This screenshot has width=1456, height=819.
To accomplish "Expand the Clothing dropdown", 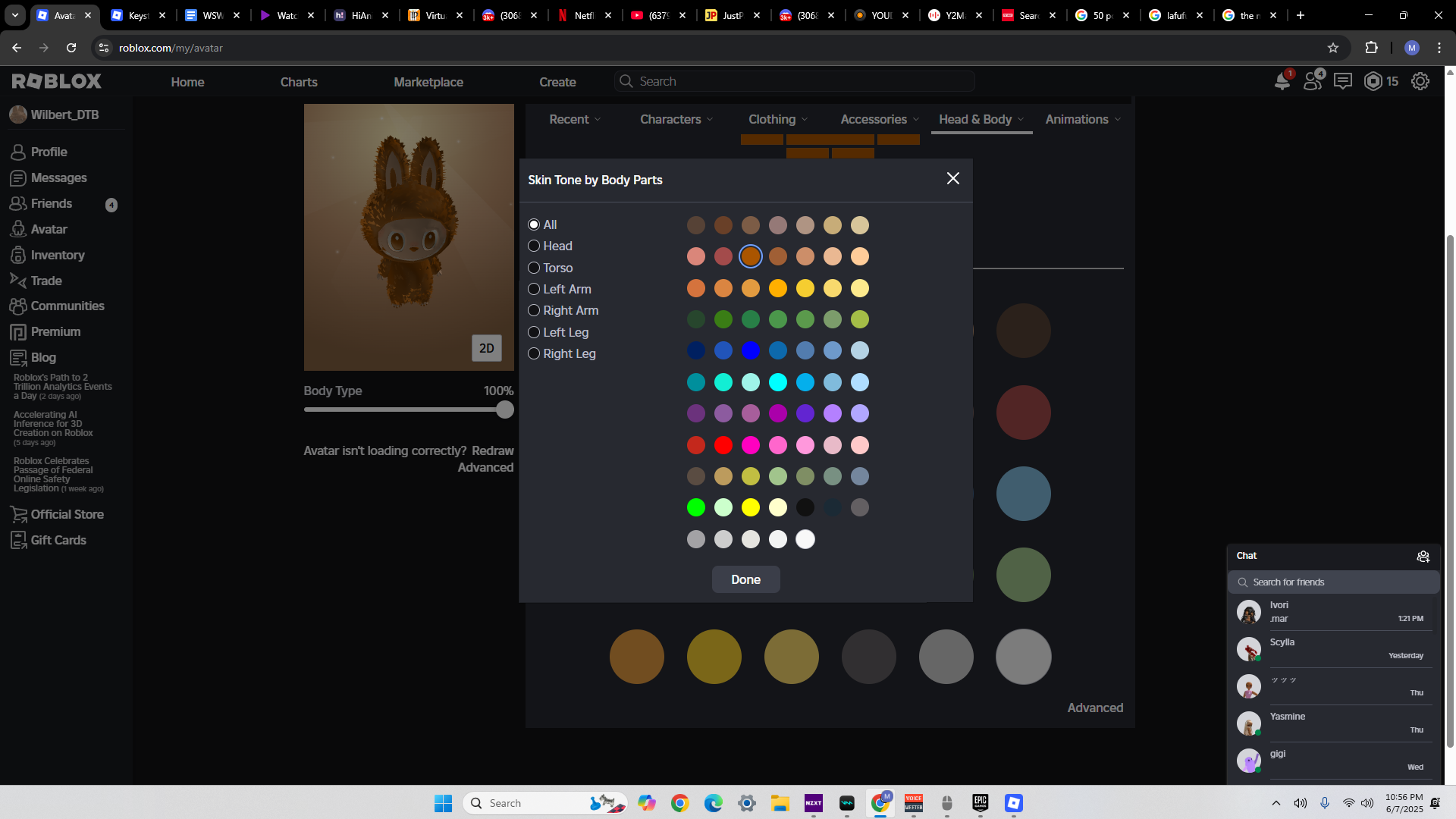I will 778,120.
